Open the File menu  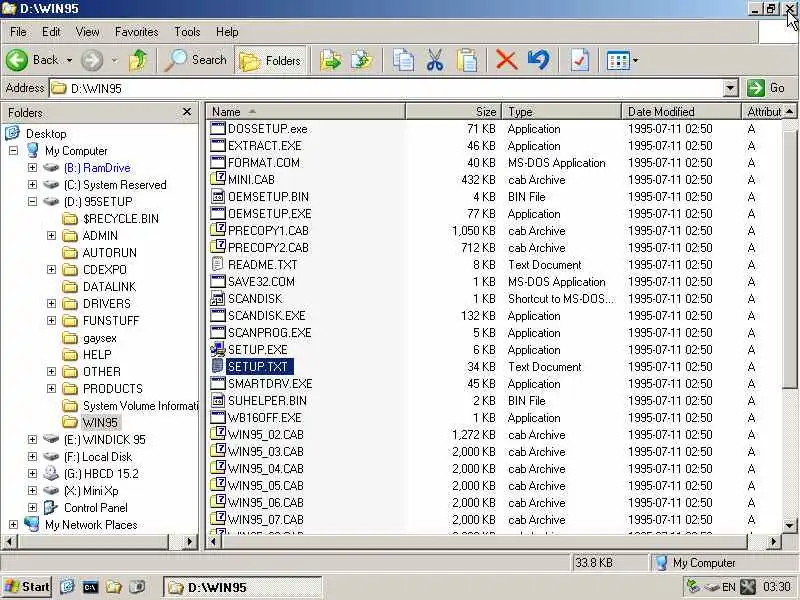18,32
